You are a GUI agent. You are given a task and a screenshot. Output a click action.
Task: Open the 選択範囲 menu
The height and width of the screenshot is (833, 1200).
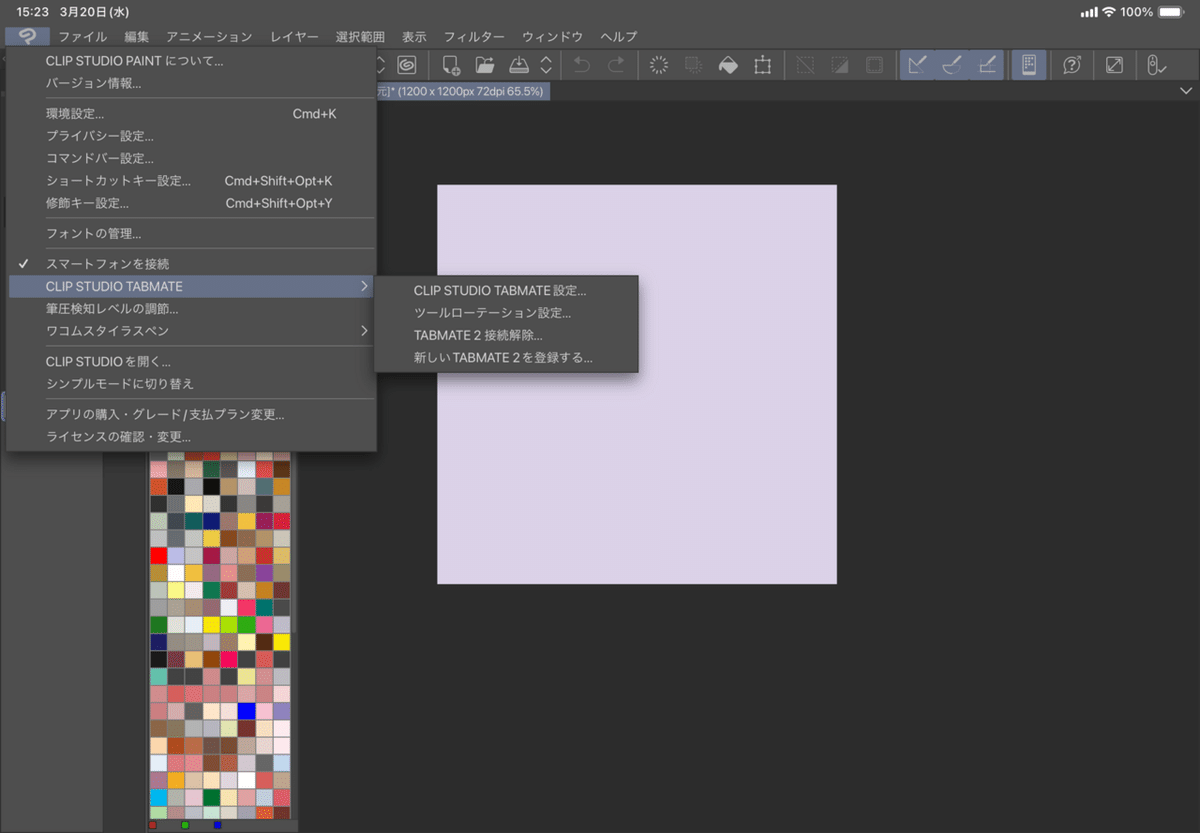click(360, 37)
